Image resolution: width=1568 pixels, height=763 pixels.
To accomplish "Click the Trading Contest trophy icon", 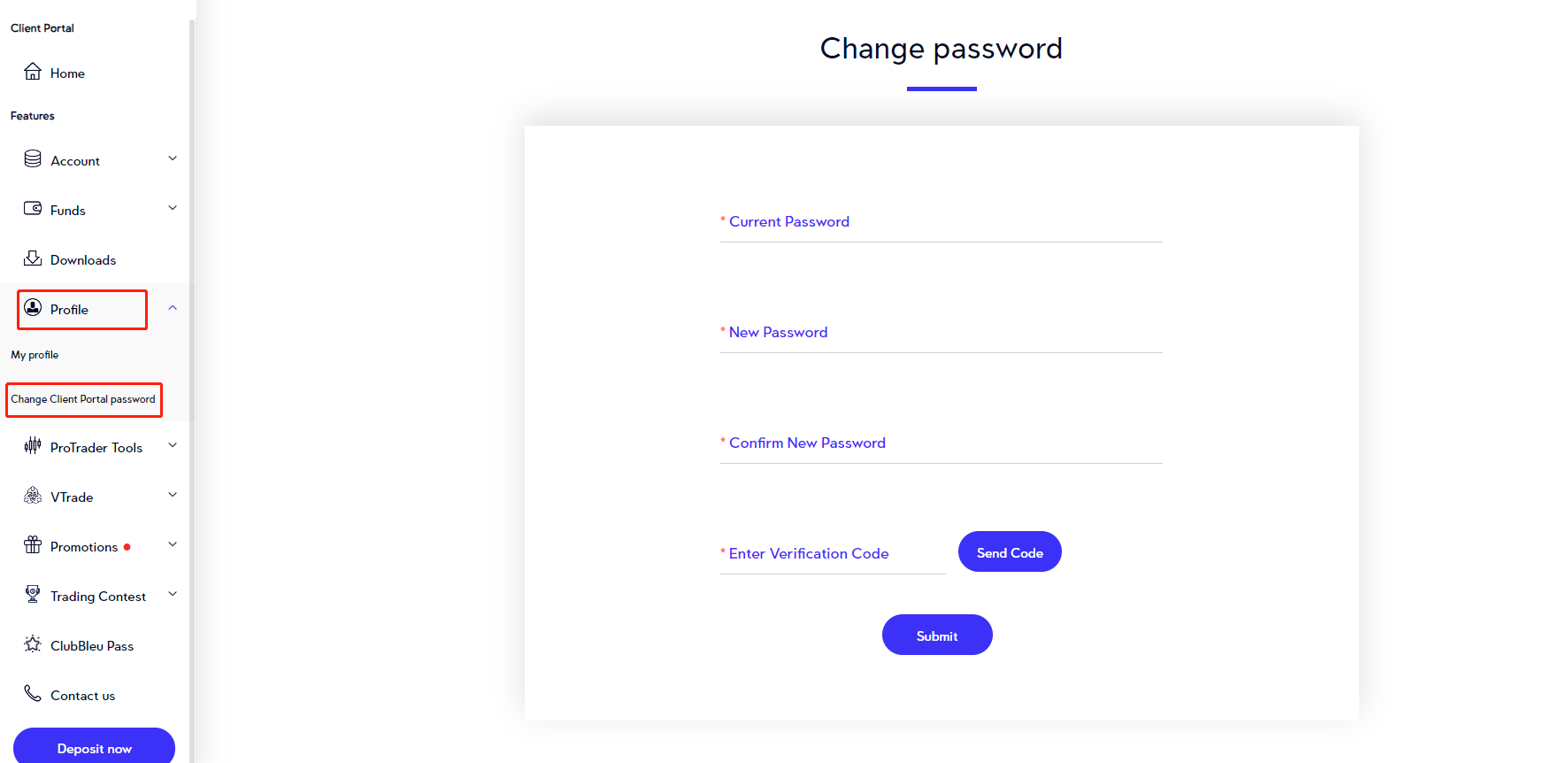I will click(x=33, y=595).
